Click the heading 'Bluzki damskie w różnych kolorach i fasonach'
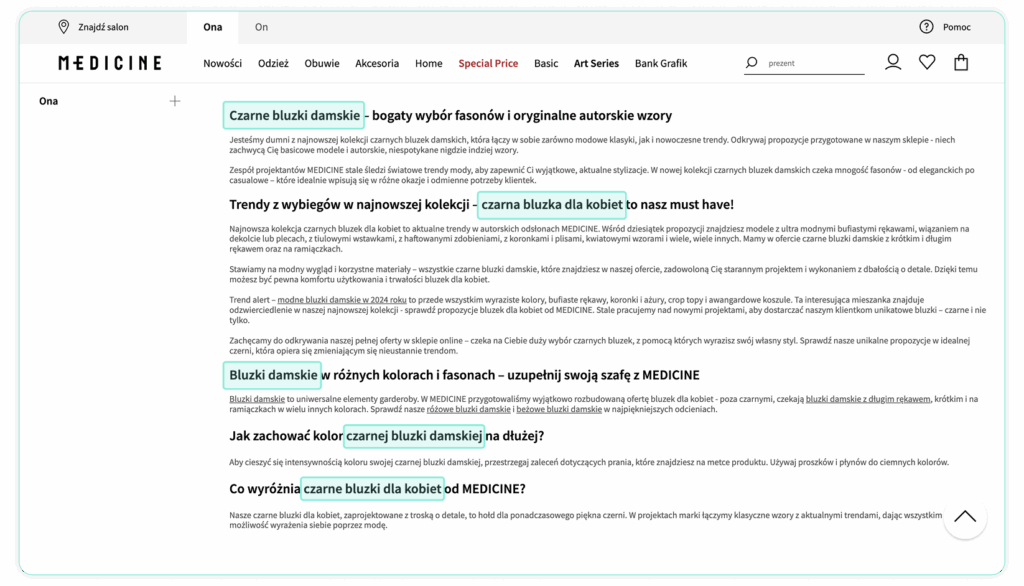 [x=464, y=375]
